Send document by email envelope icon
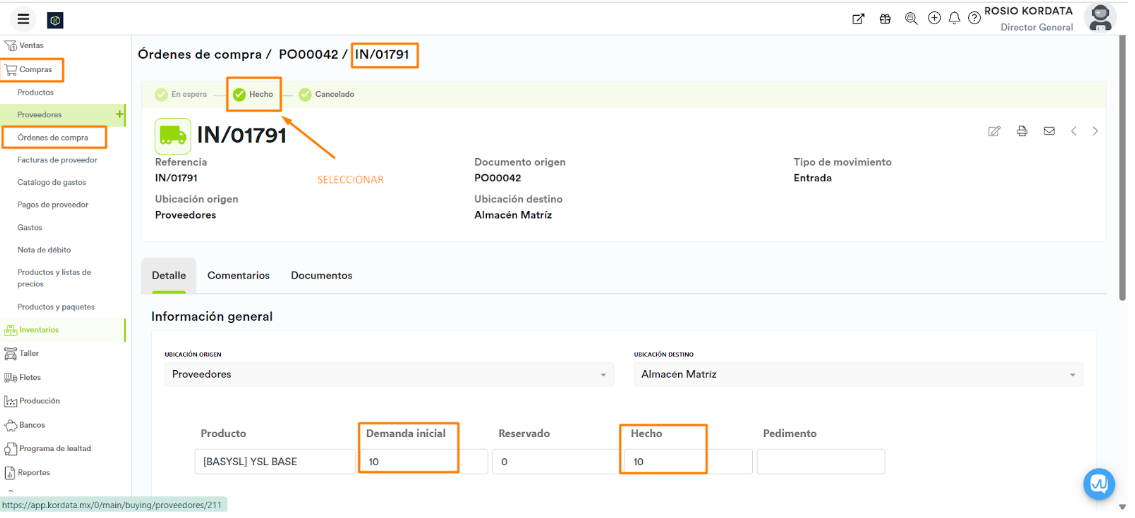 pyautogui.click(x=1049, y=131)
